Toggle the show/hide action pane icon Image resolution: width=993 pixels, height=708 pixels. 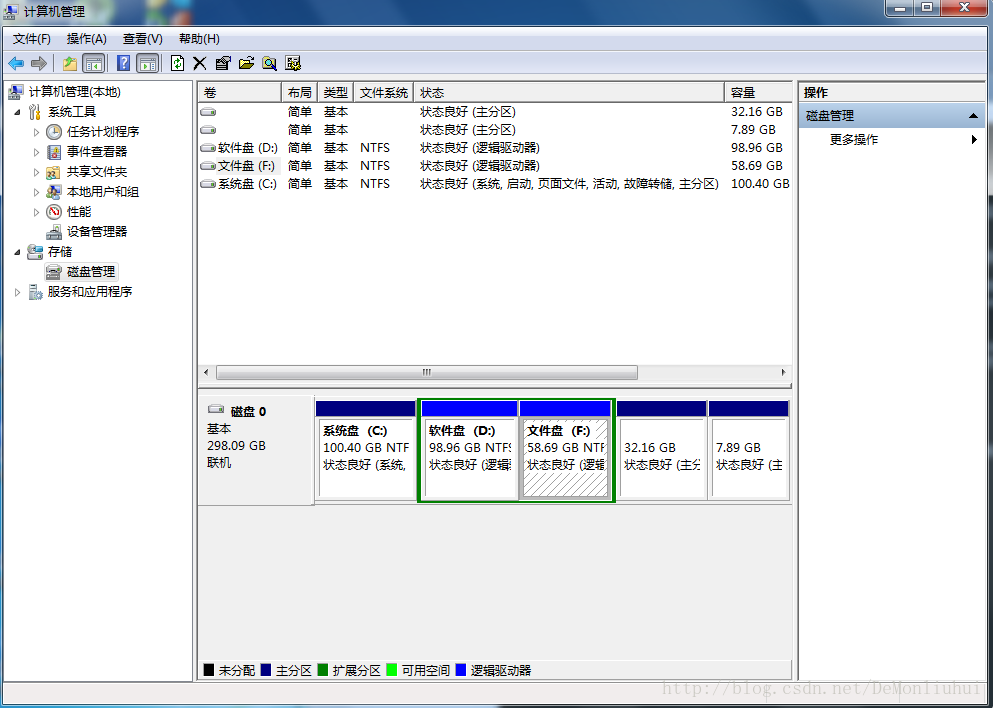148,63
